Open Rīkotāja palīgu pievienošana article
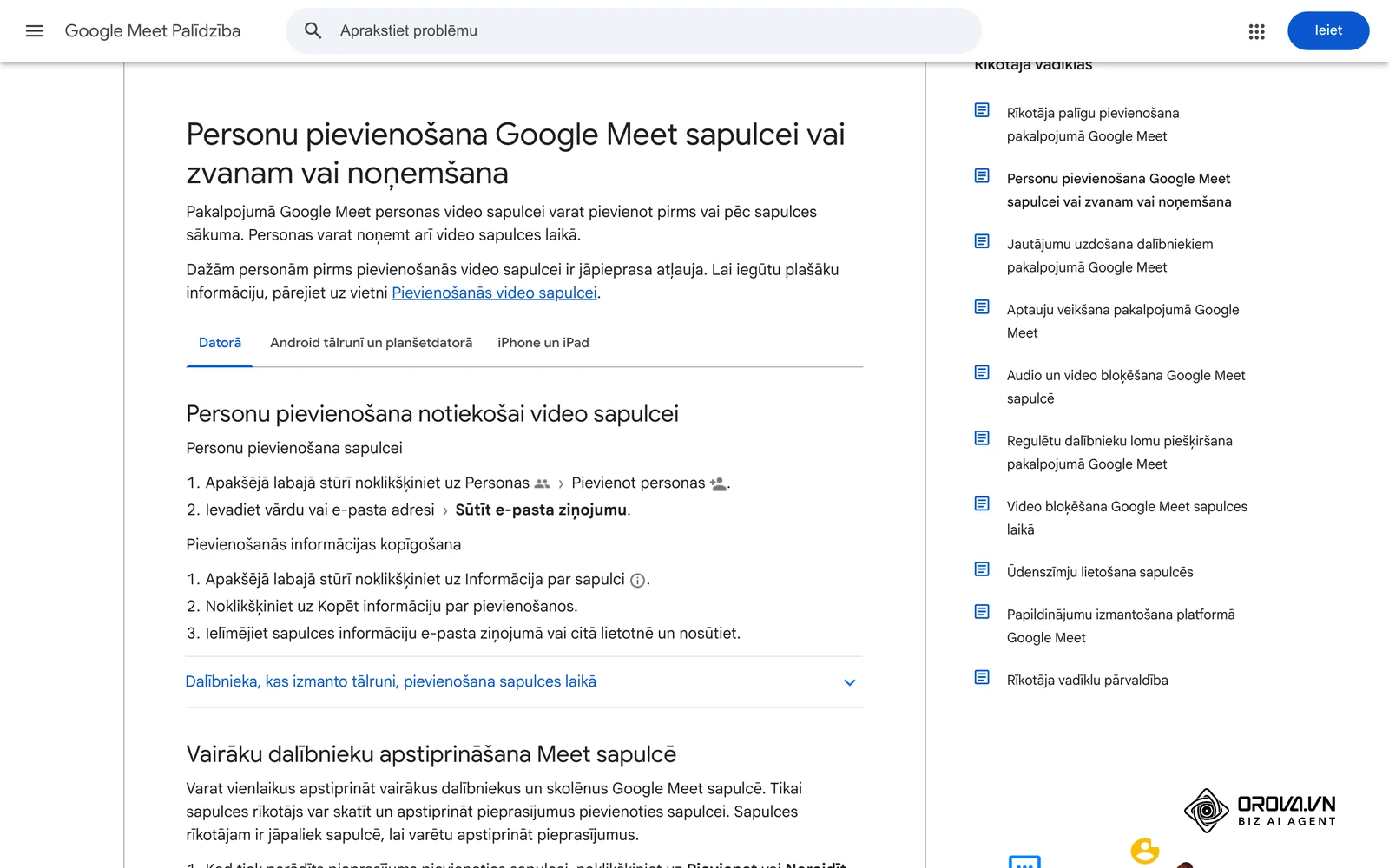The image size is (1389, 868). (1092, 124)
